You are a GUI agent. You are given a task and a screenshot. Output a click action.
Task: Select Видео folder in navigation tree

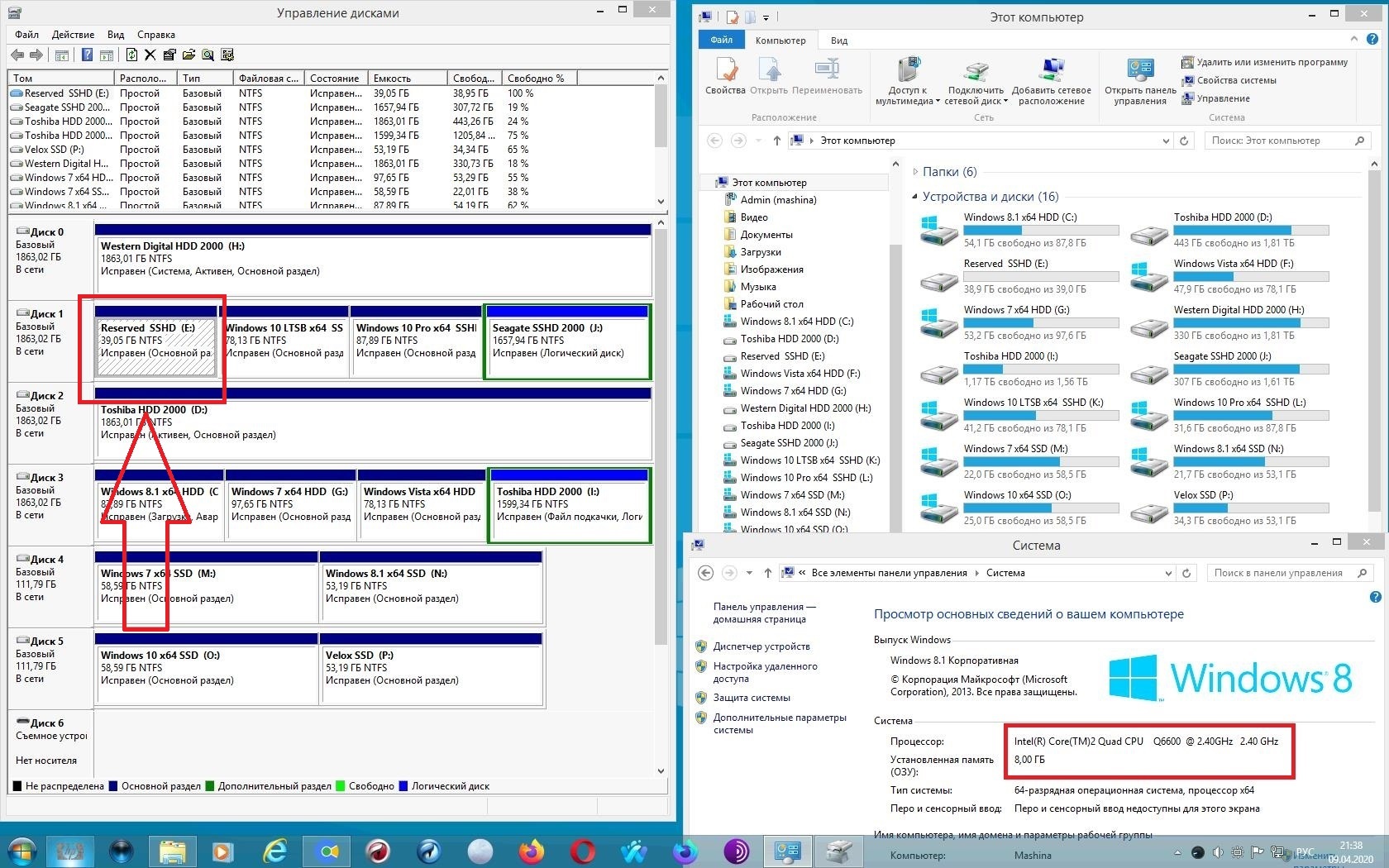coord(754,217)
